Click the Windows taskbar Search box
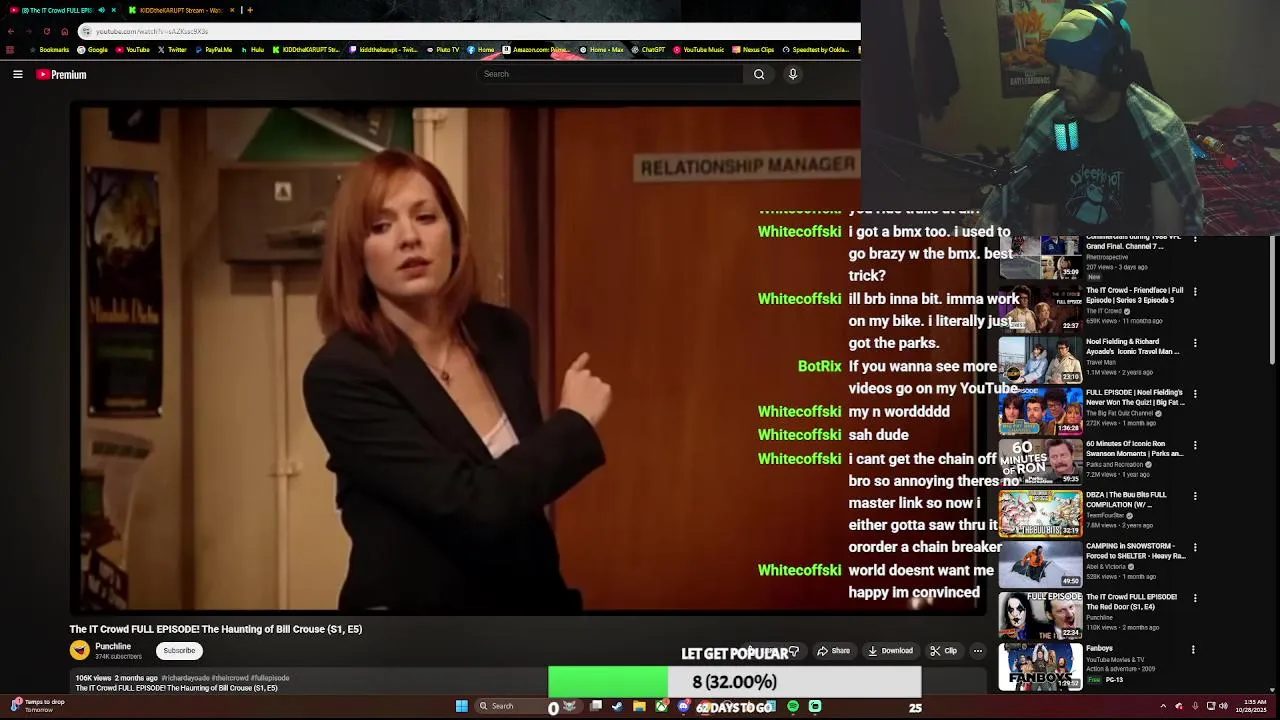Viewport: 1280px width, 720px height. click(528, 706)
